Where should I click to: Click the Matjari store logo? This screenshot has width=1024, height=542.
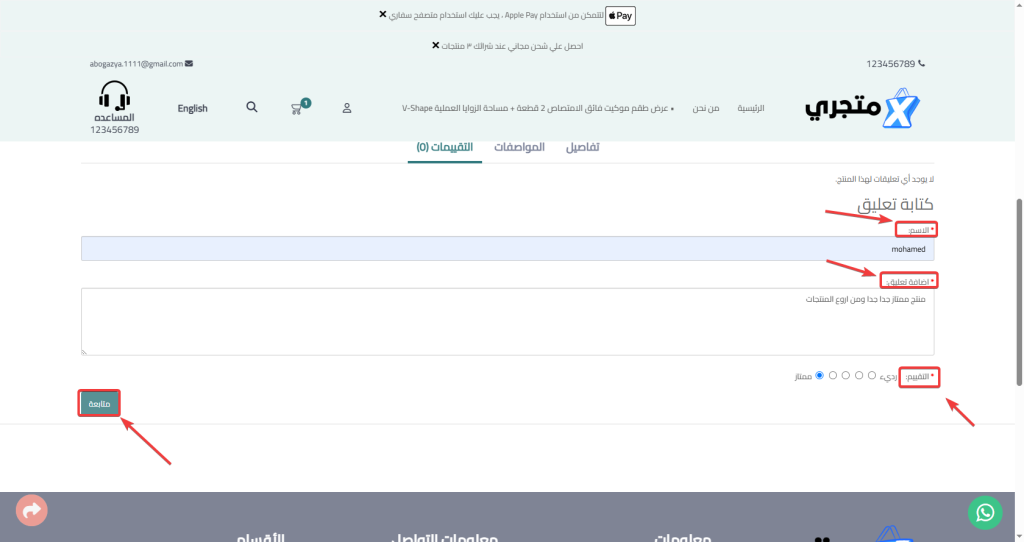pos(861,108)
